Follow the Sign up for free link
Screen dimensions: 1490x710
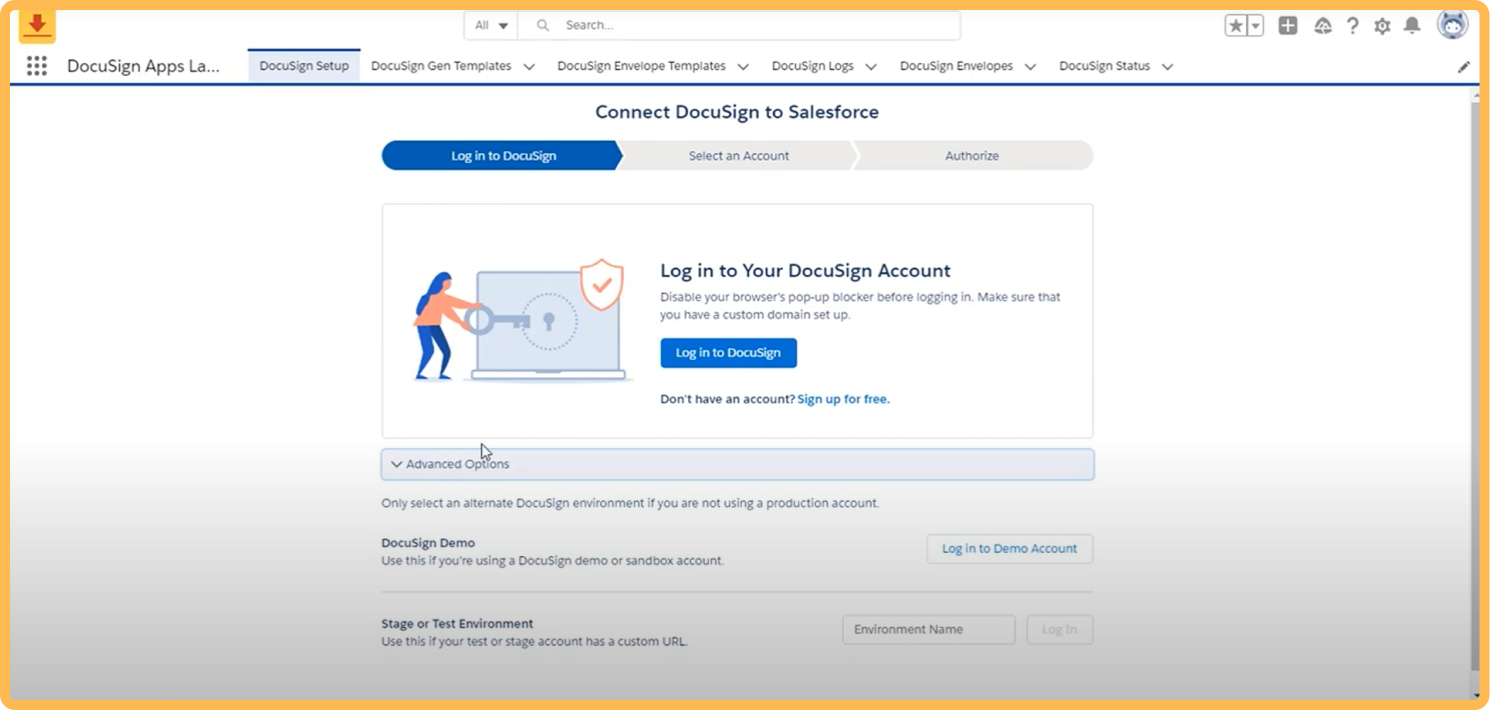click(x=843, y=399)
